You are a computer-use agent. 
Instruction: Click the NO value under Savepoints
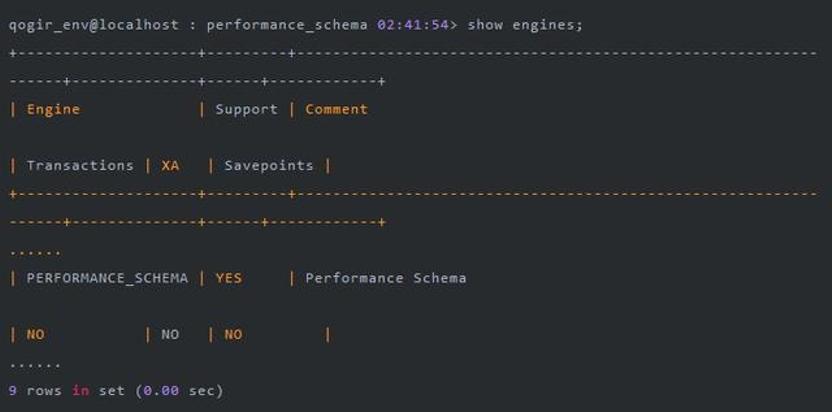pyautogui.click(x=233, y=334)
